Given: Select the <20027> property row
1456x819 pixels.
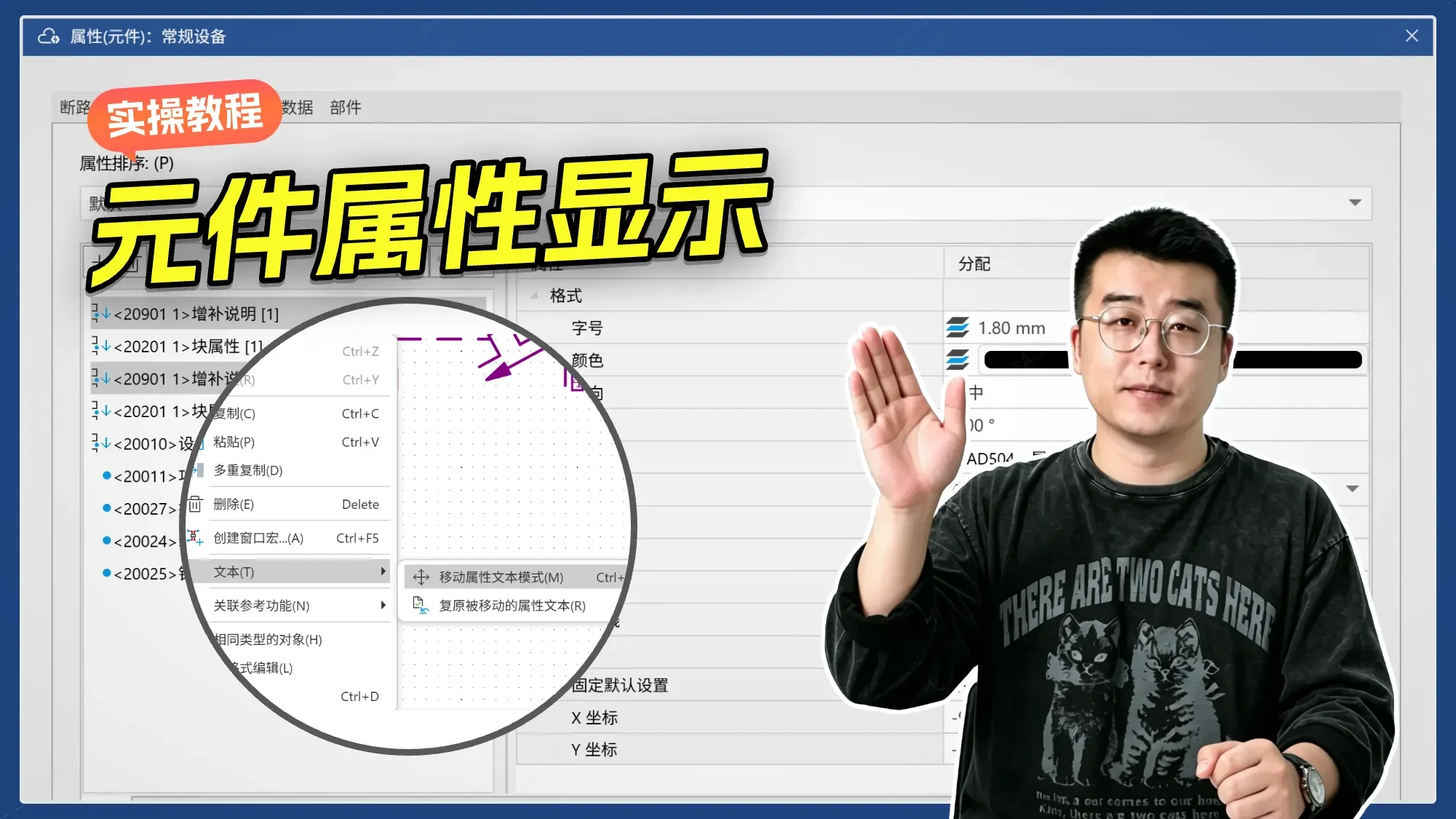Looking at the screenshot, I should coord(143,509).
